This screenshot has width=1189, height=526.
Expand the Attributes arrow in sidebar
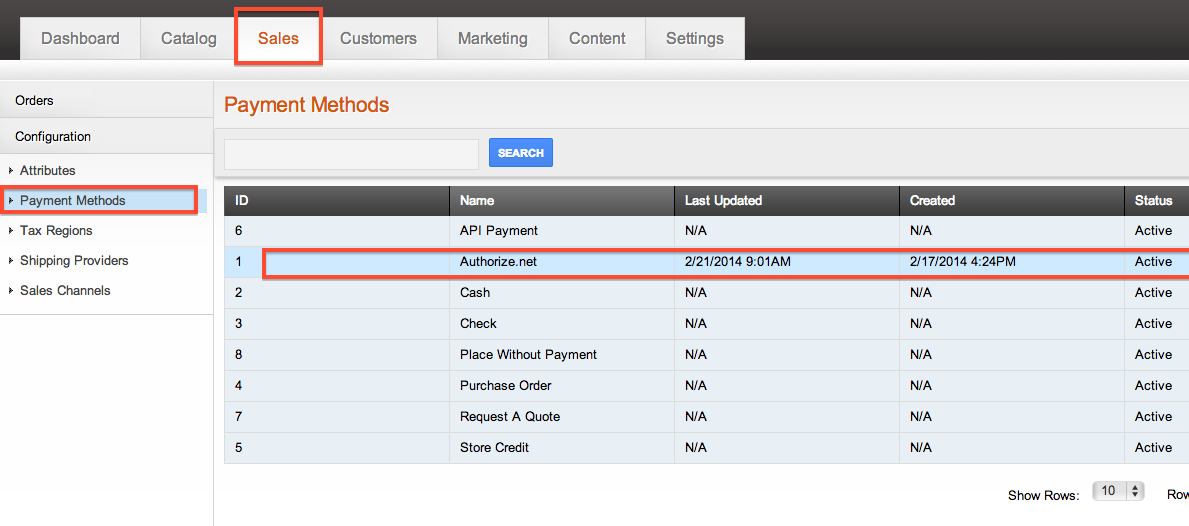11,171
